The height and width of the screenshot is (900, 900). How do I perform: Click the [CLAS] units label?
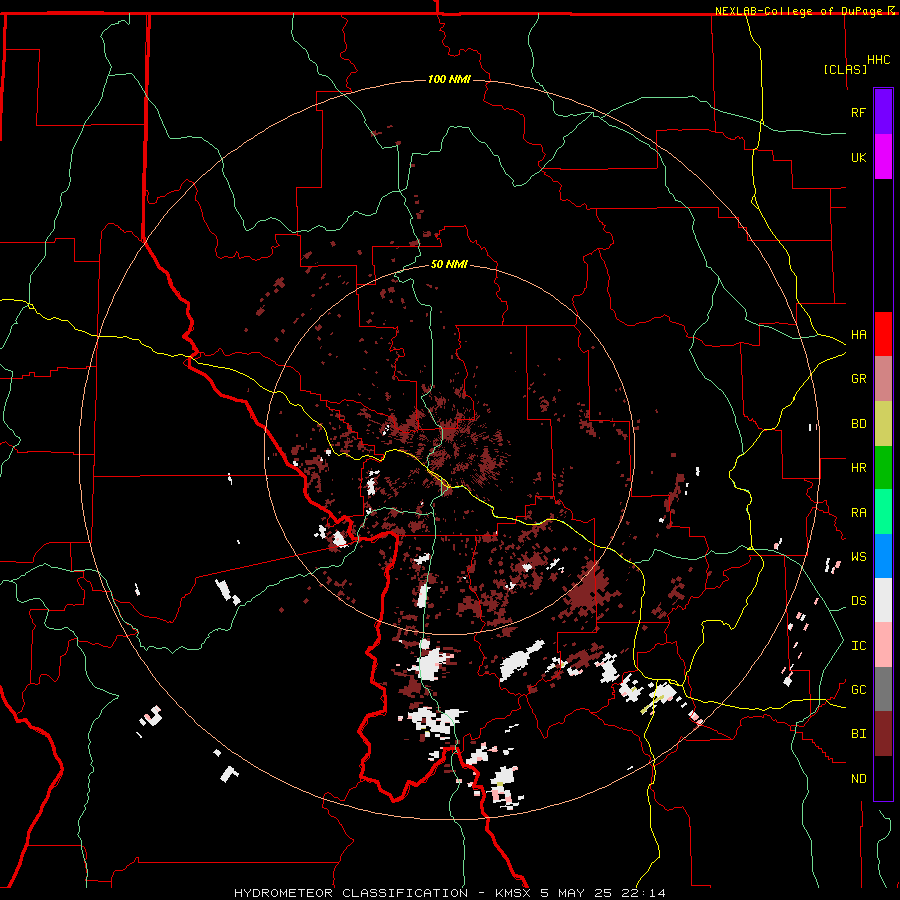[845, 69]
